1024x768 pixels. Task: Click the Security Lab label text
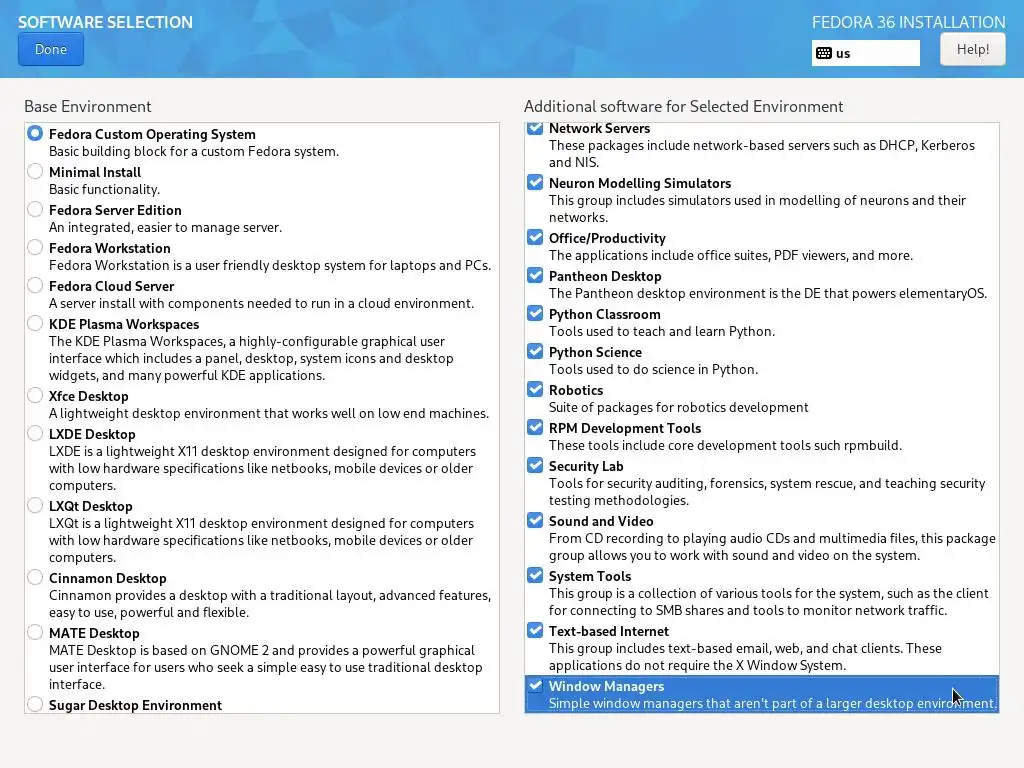(x=586, y=466)
